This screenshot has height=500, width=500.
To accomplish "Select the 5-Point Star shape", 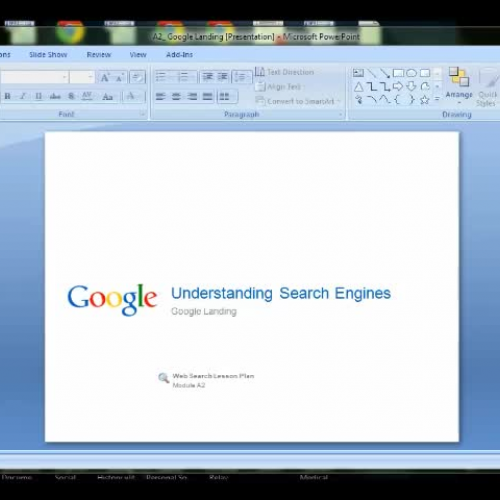I will click(x=425, y=99).
